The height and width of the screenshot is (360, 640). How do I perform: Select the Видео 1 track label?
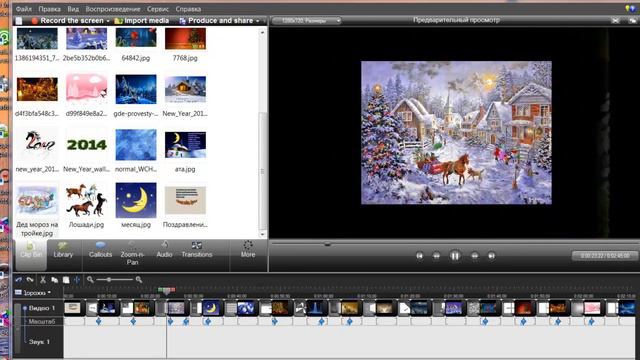point(42,309)
